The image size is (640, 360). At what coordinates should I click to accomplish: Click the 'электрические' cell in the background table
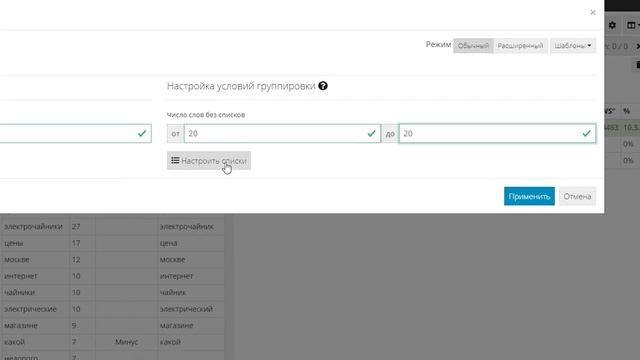click(x=35, y=309)
